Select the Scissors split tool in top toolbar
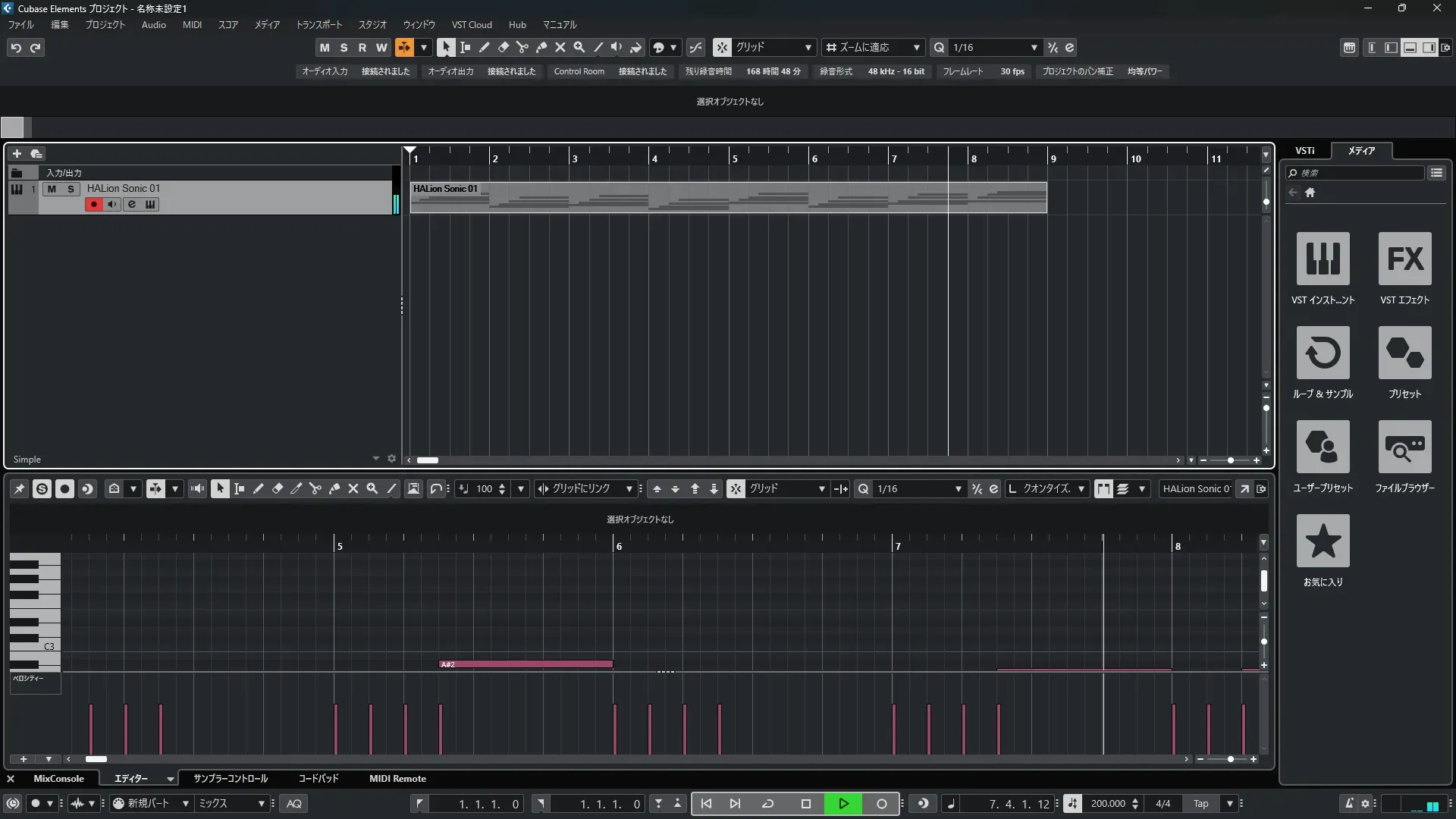This screenshot has height=819, width=1456. click(x=522, y=48)
